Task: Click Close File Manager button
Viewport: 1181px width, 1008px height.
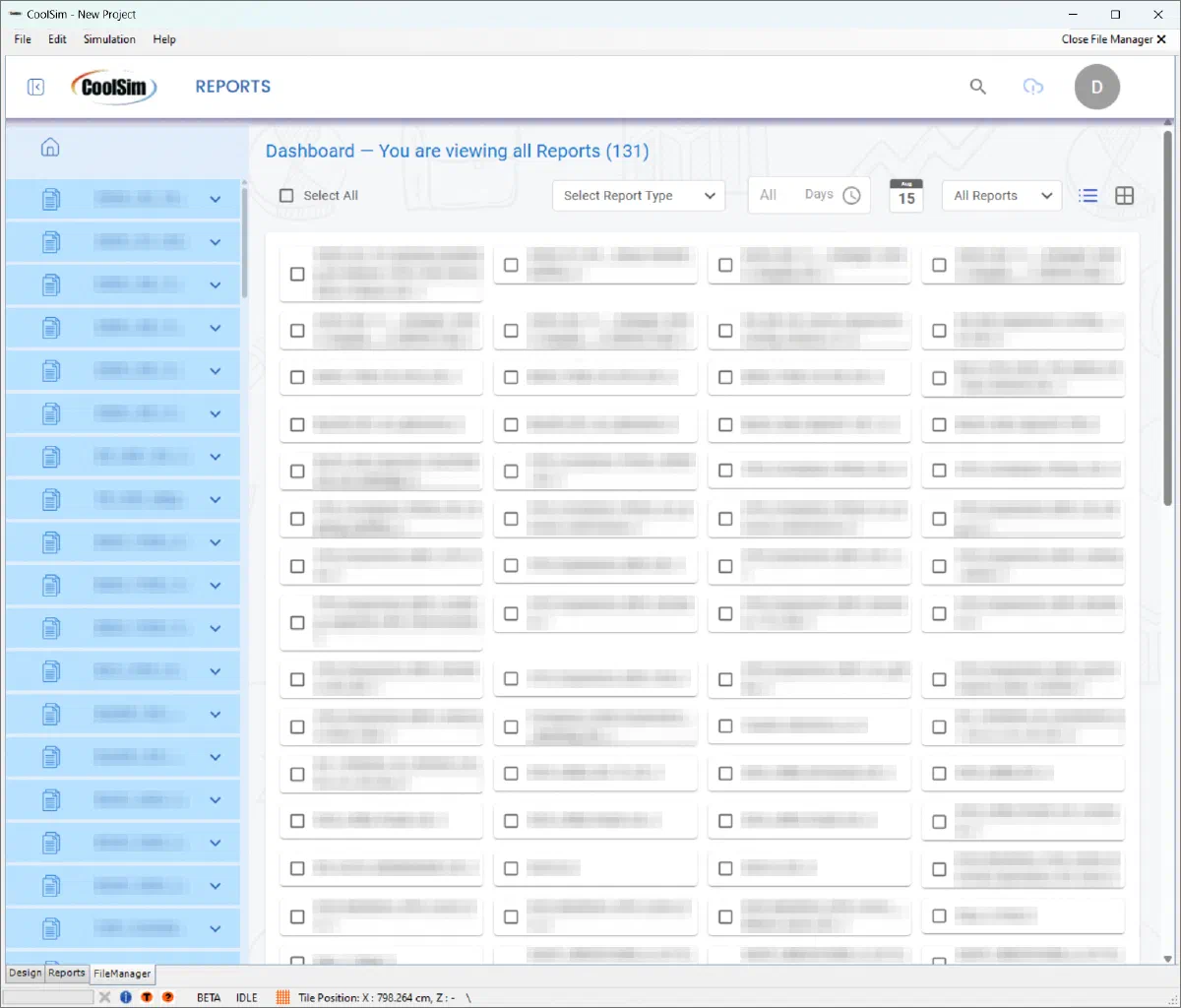Action: tap(1113, 39)
